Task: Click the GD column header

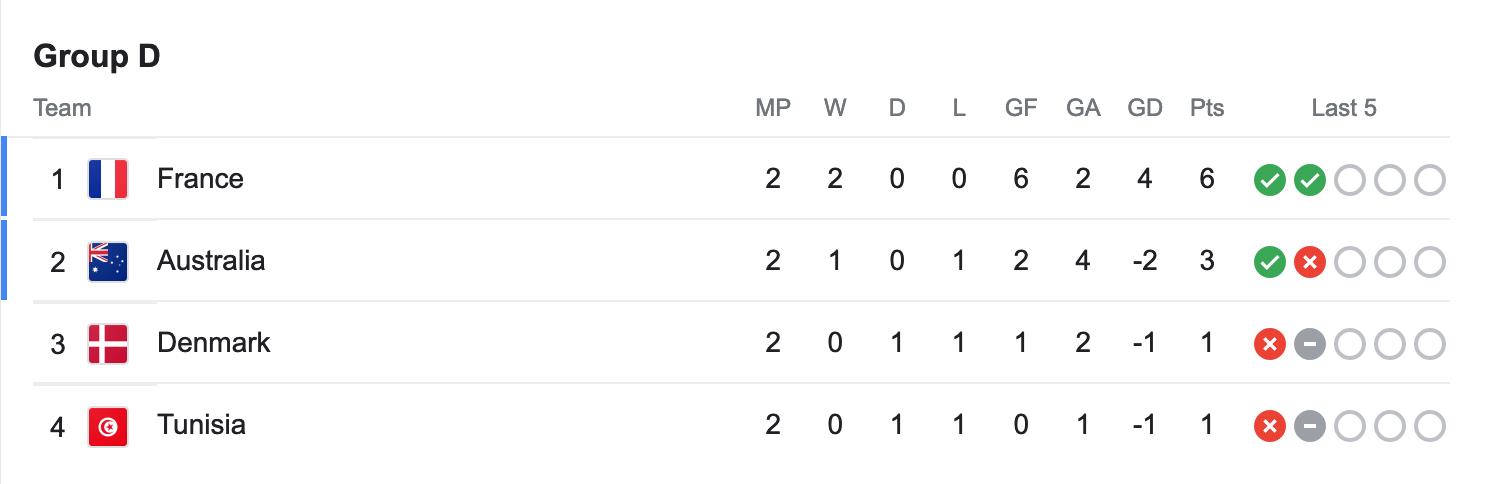Action: point(1145,108)
